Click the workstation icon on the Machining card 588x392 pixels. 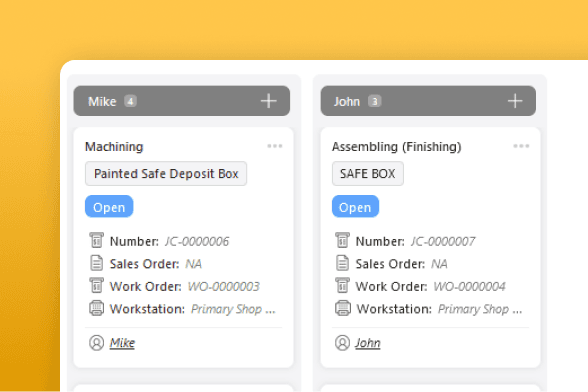pos(96,308)
